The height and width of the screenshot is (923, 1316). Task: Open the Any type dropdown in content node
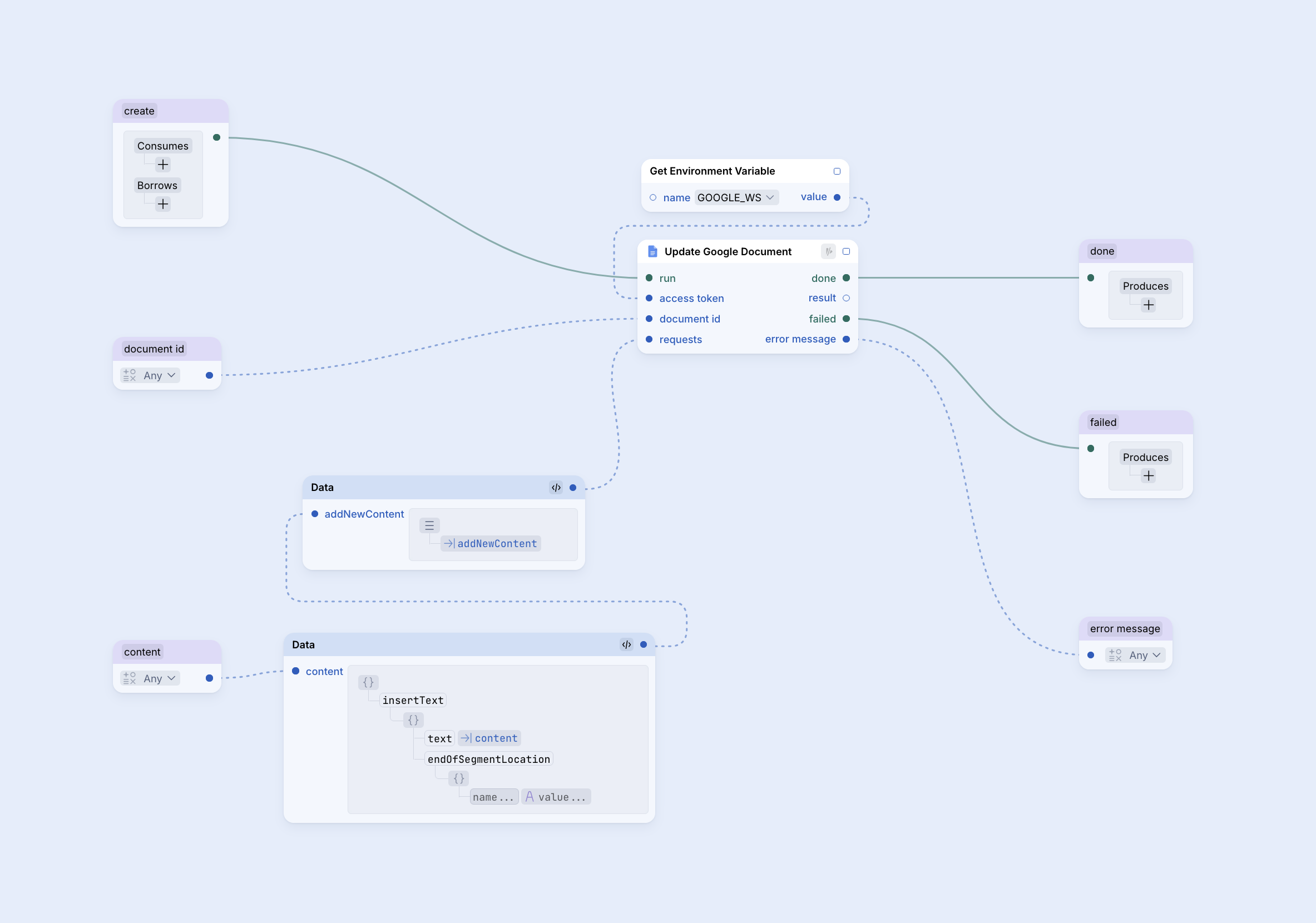(x=151, y=678)
